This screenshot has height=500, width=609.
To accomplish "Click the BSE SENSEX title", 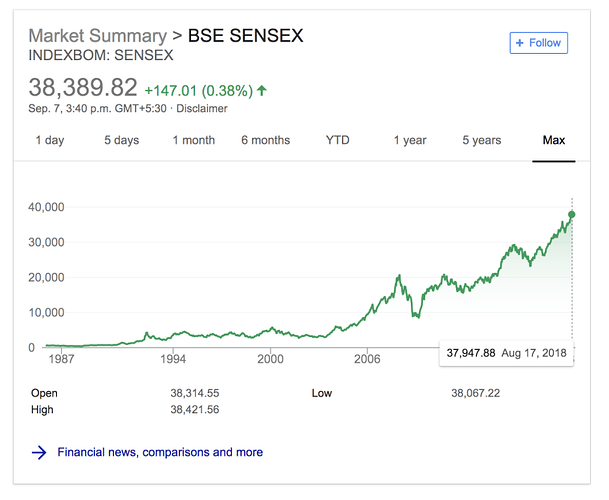I will point(245,36).
